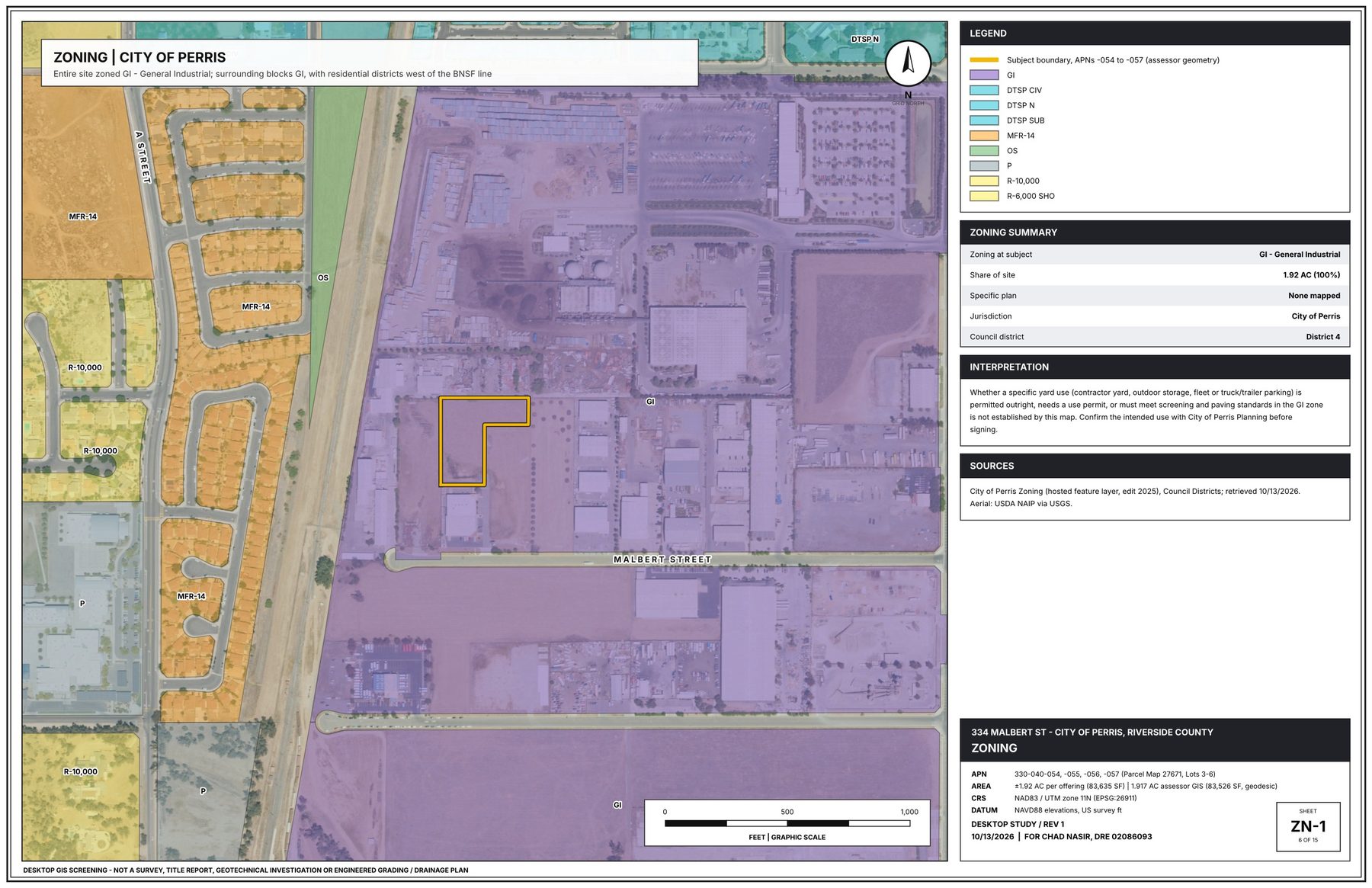The image size is (1372, 888).
Task: Click the A STREET map label
Action: (143, 157)
